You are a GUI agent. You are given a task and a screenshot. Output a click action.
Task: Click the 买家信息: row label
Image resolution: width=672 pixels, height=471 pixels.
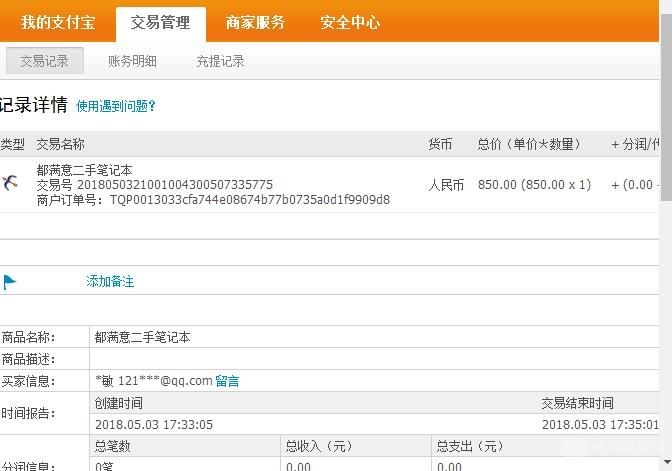(28, 381)
